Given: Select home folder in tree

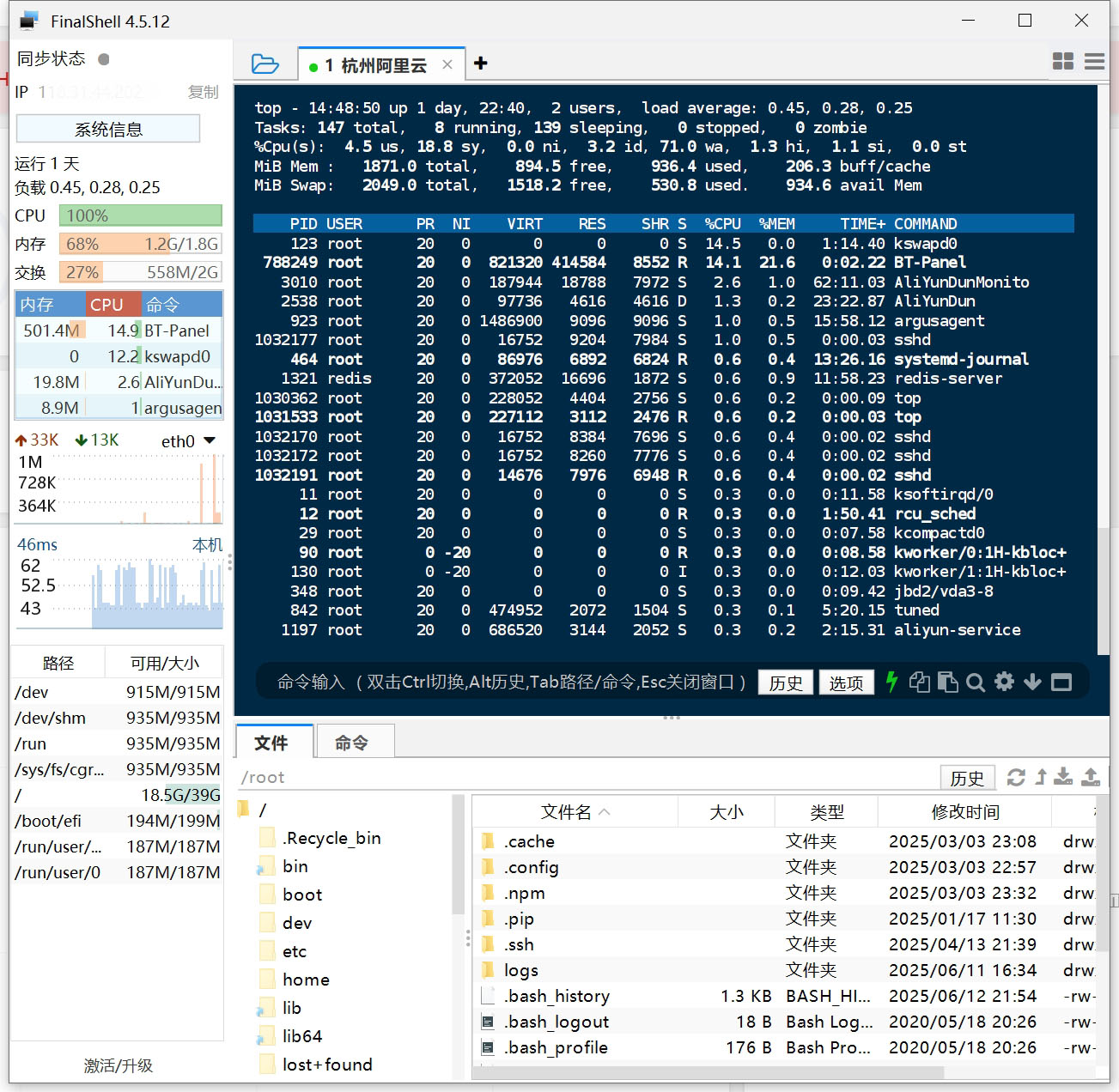Looking at the screenshot, I should [x=306, y=980].
